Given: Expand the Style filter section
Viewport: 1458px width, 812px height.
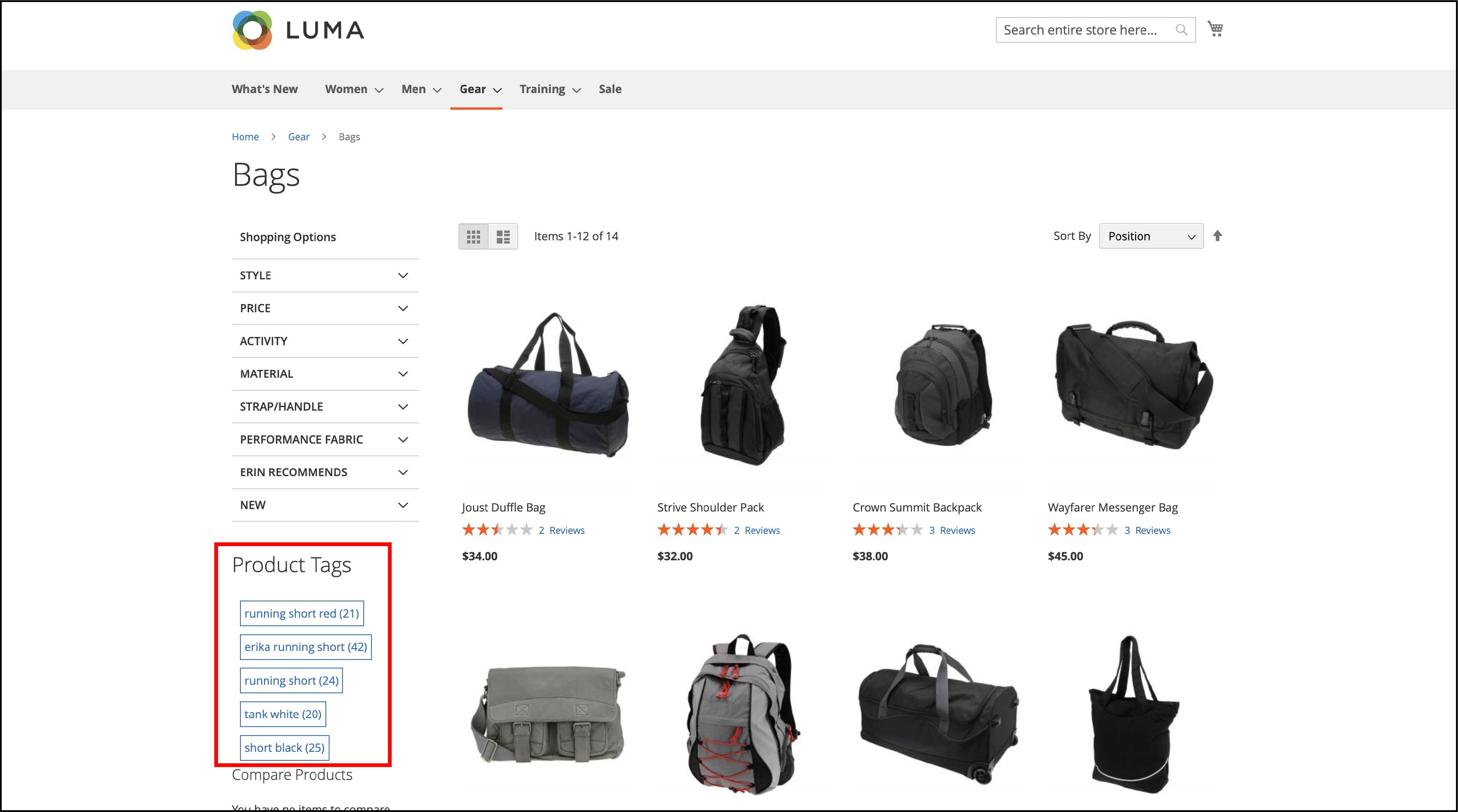Looking at the screenshot, I should click(x=324, y=275).
